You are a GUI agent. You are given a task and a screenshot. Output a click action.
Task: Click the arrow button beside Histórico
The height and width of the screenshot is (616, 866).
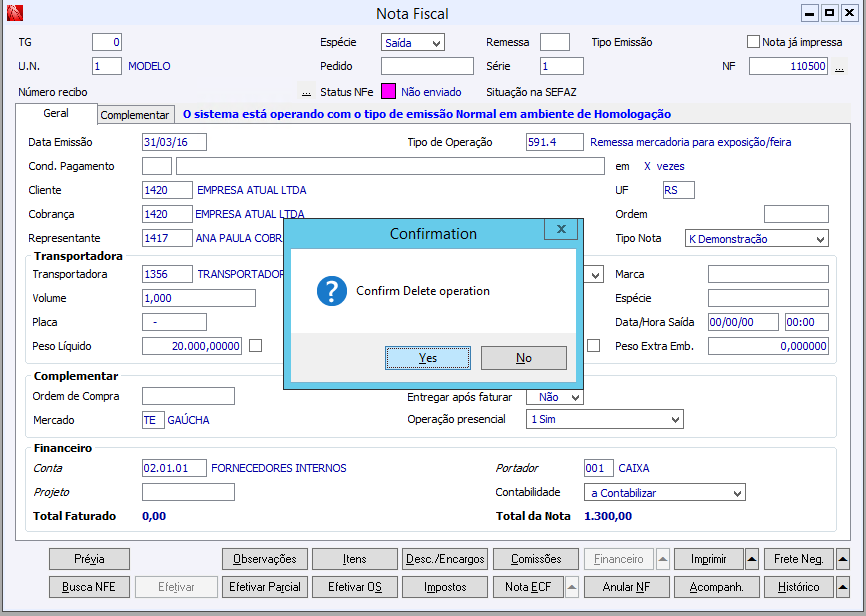pyautogui.click(x=842, y=587)
